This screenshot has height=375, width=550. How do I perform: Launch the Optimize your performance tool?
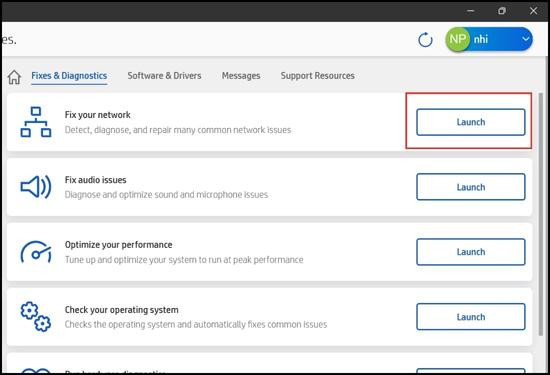471,252
